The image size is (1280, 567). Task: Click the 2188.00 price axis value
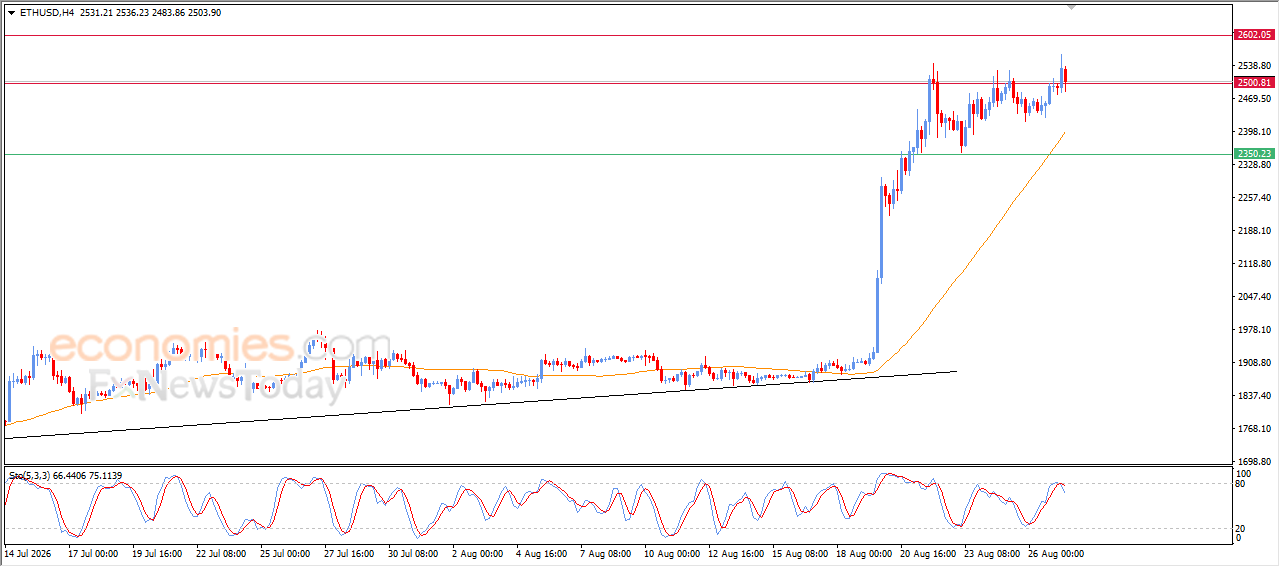(1253, 230)
